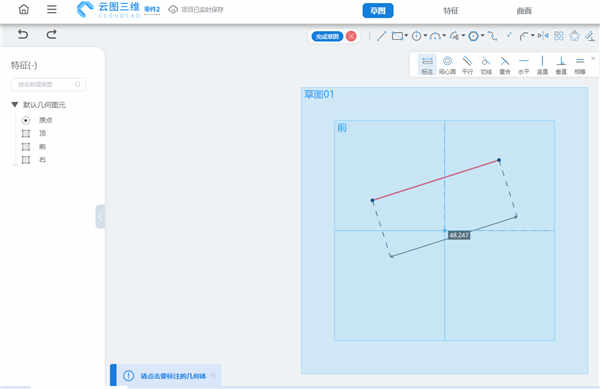Viewport: 600px width, 389px height.
Task: Apply the Parallel (平行) constraint
Action: click(467, 65)
